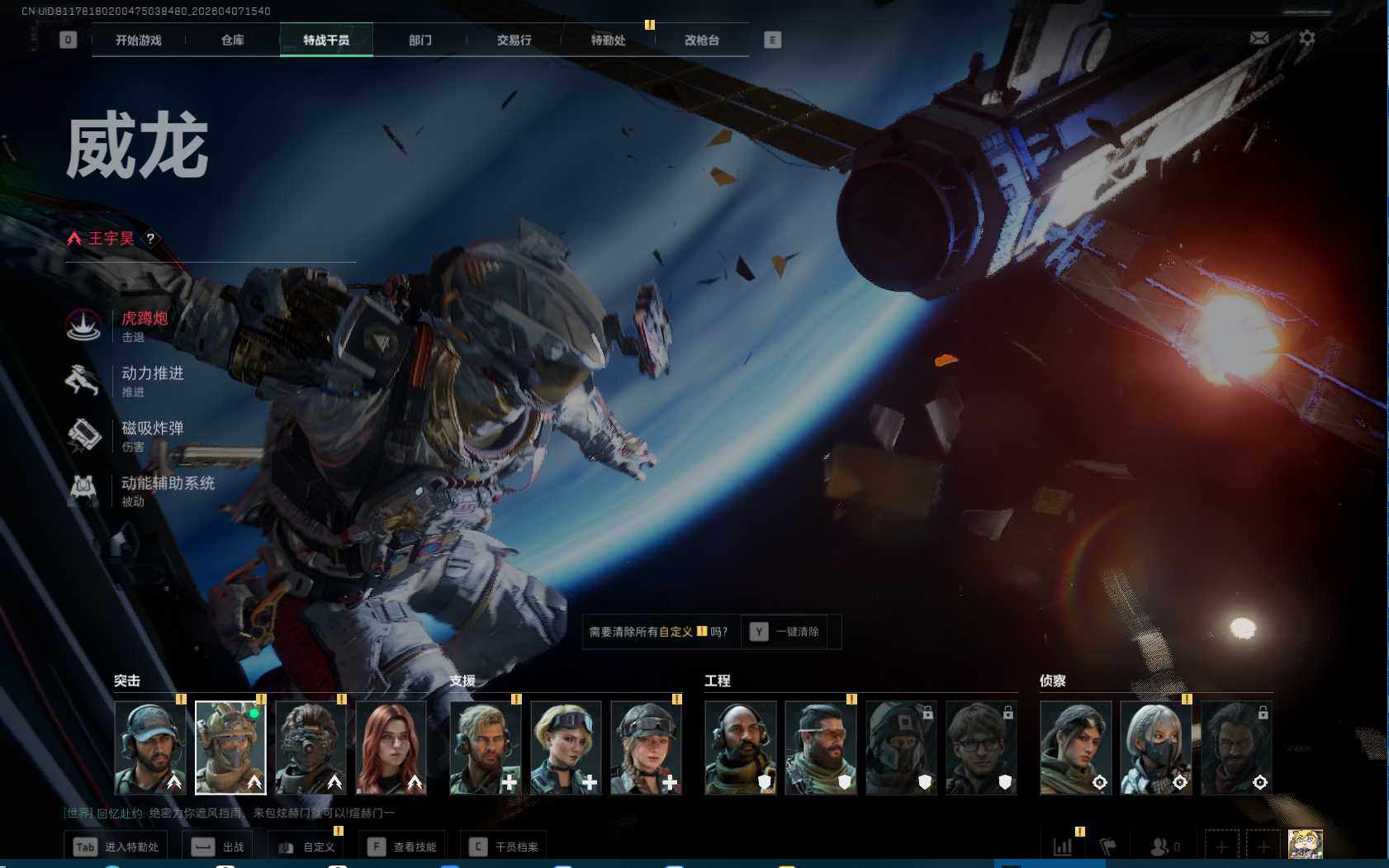
Task: Click the 一键清除 button
Action: click(785, 632)
